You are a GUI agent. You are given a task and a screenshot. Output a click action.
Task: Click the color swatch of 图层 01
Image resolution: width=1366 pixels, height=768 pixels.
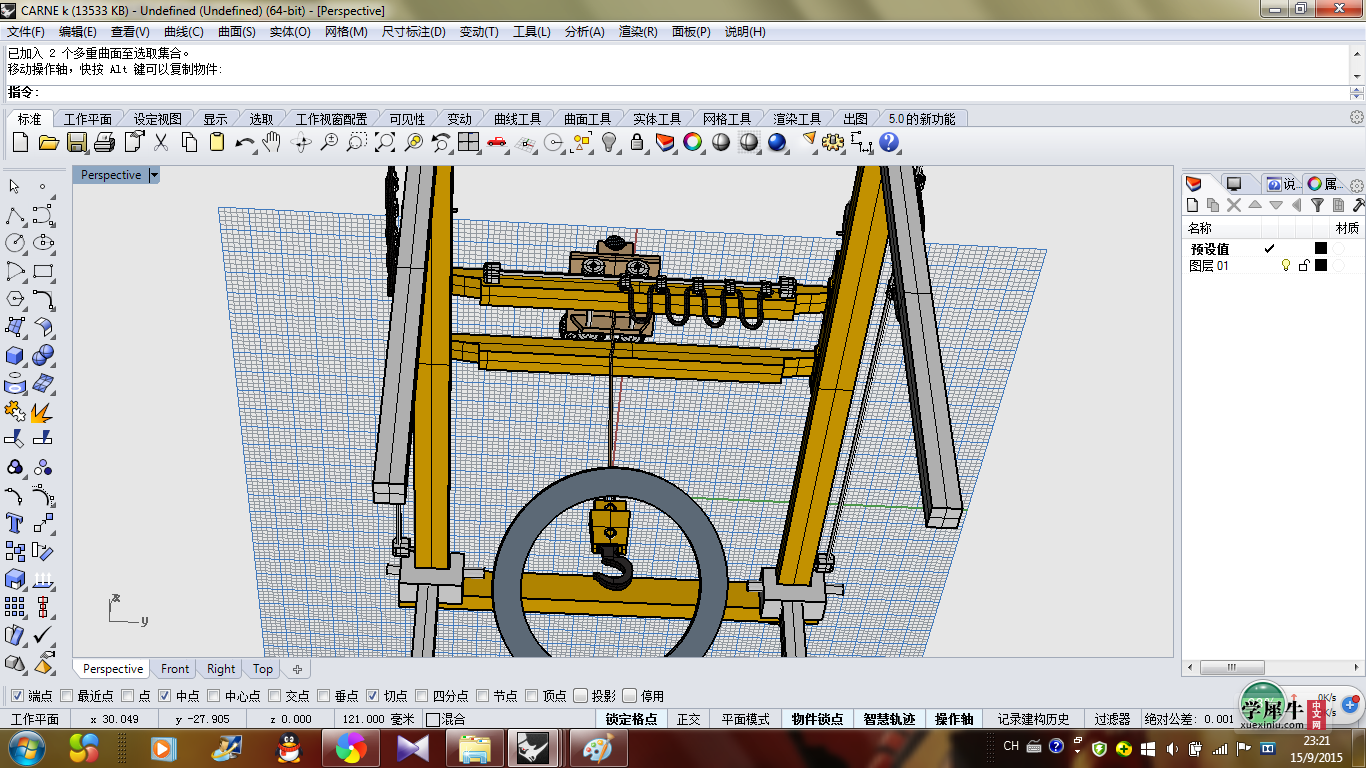(1321, 266)
